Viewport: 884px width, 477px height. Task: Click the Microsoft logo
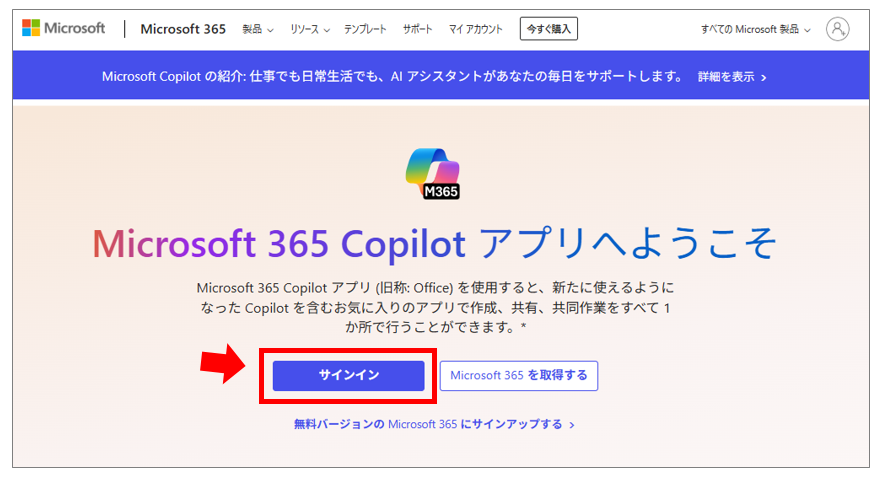coord(64,28)
